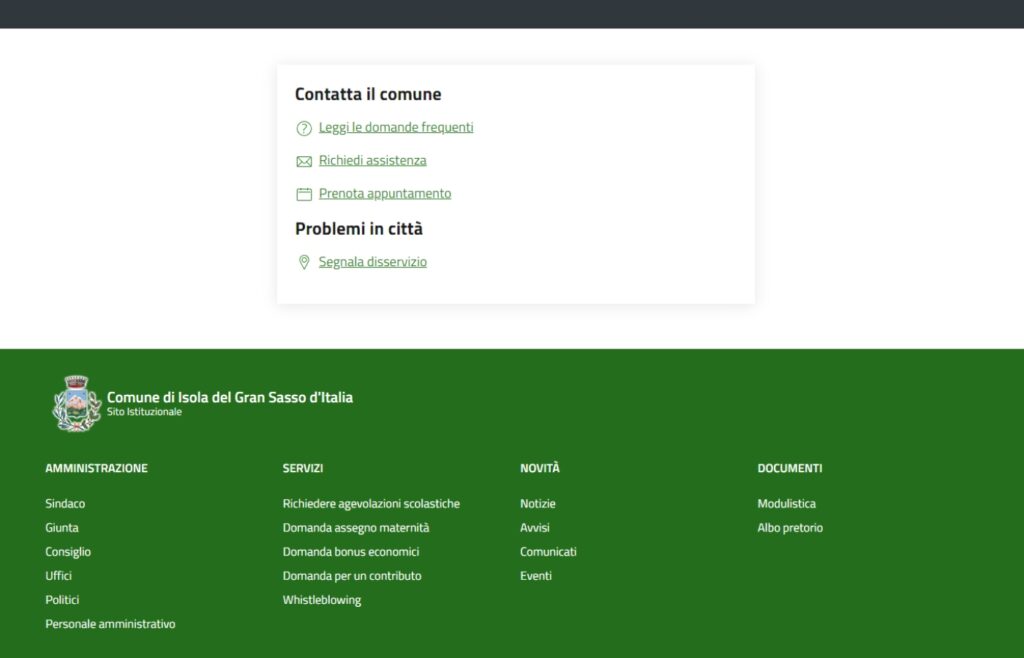Select Domanda assegno maternità link

pos(355,528)
